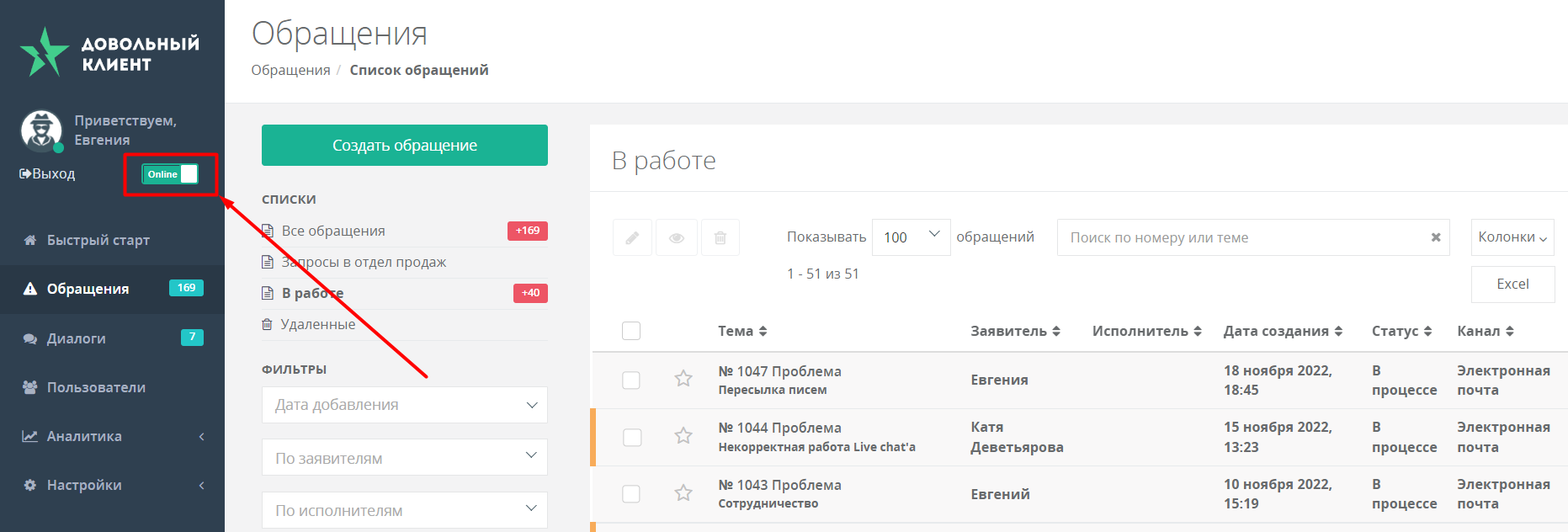Viewport: 1568px width, 532px height.
Task: Open the 100 per-page dropdown
Action: (912, 237)
